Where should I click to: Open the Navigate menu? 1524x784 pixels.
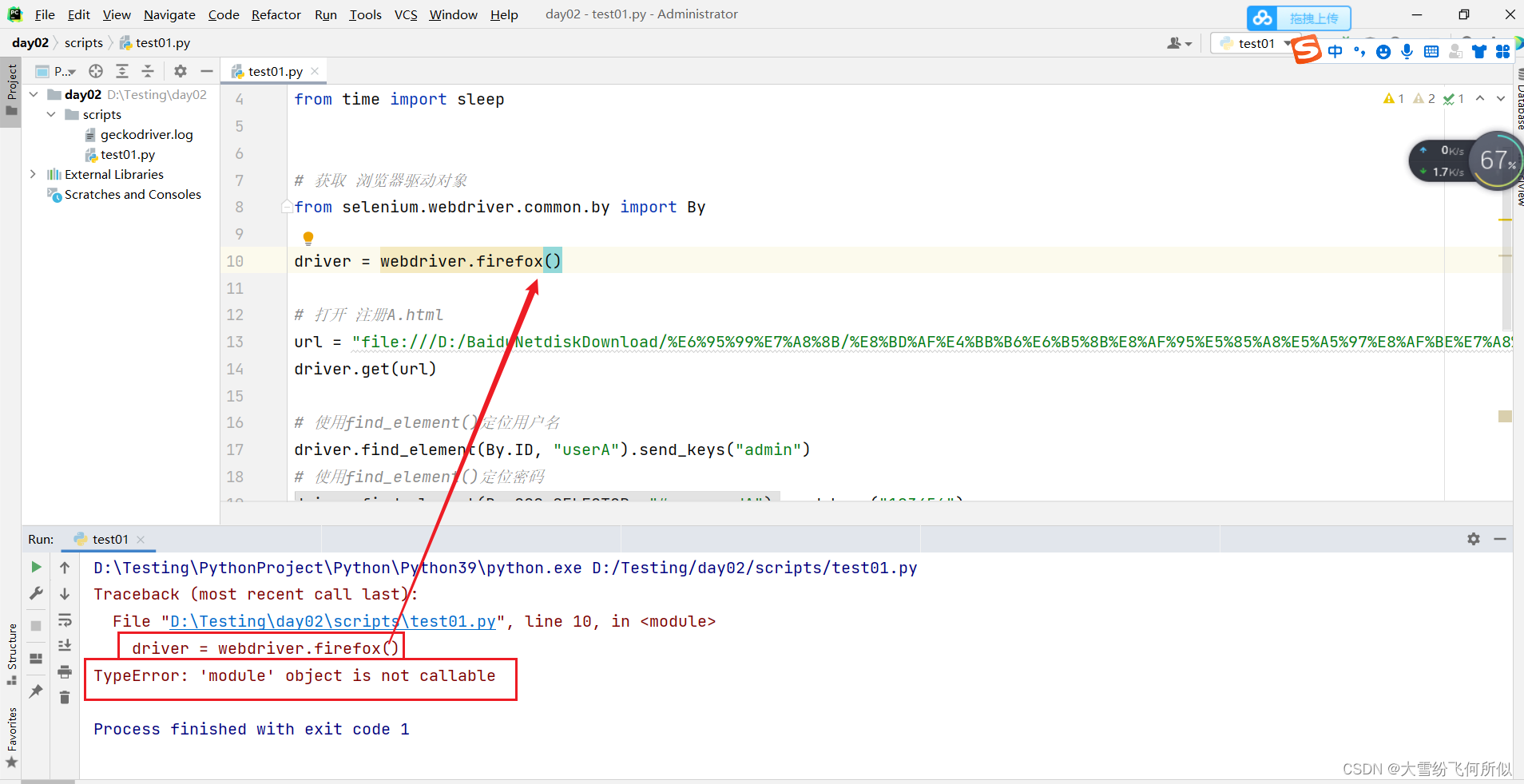click(x=169, y=14)
